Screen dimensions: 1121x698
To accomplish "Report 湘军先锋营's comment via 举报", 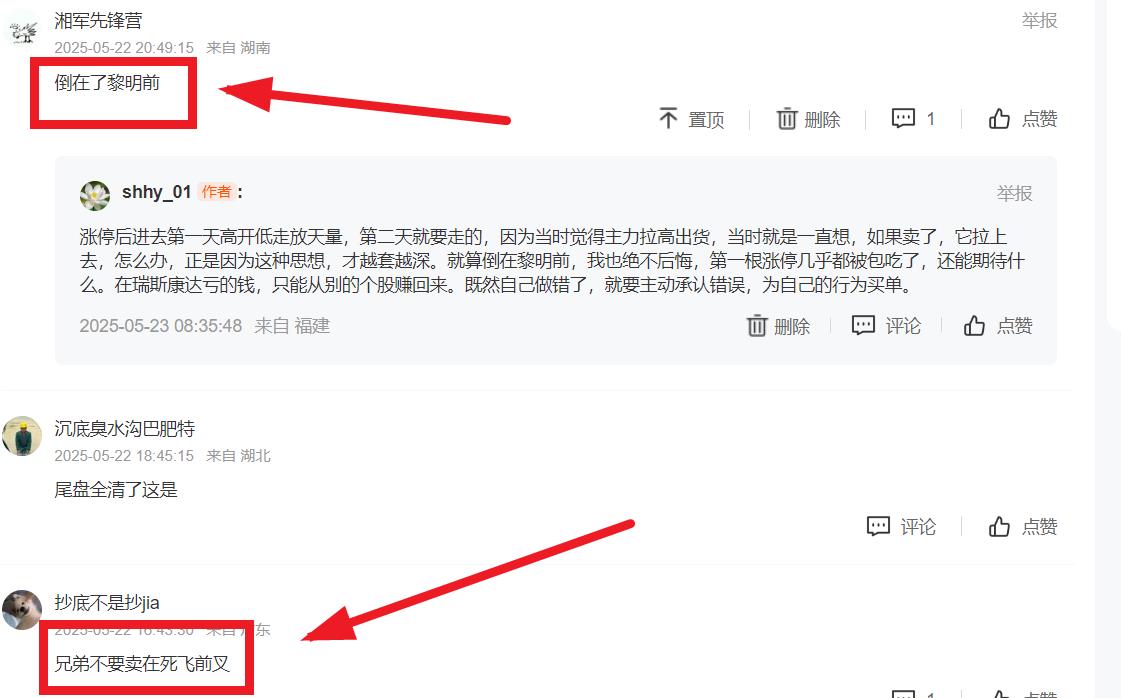I will tap(1039, 21).
